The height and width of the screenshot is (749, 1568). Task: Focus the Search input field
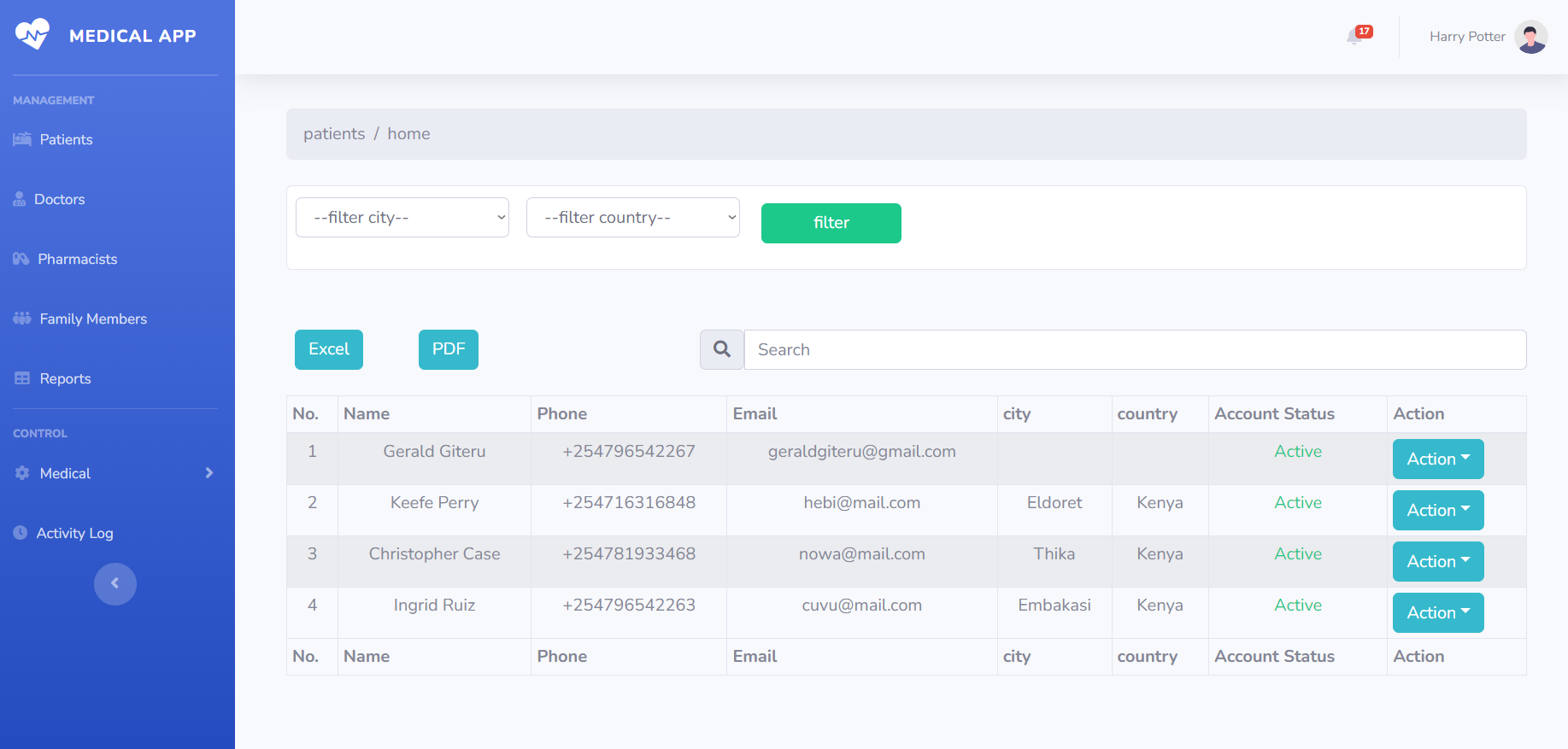click(1135, 349)
